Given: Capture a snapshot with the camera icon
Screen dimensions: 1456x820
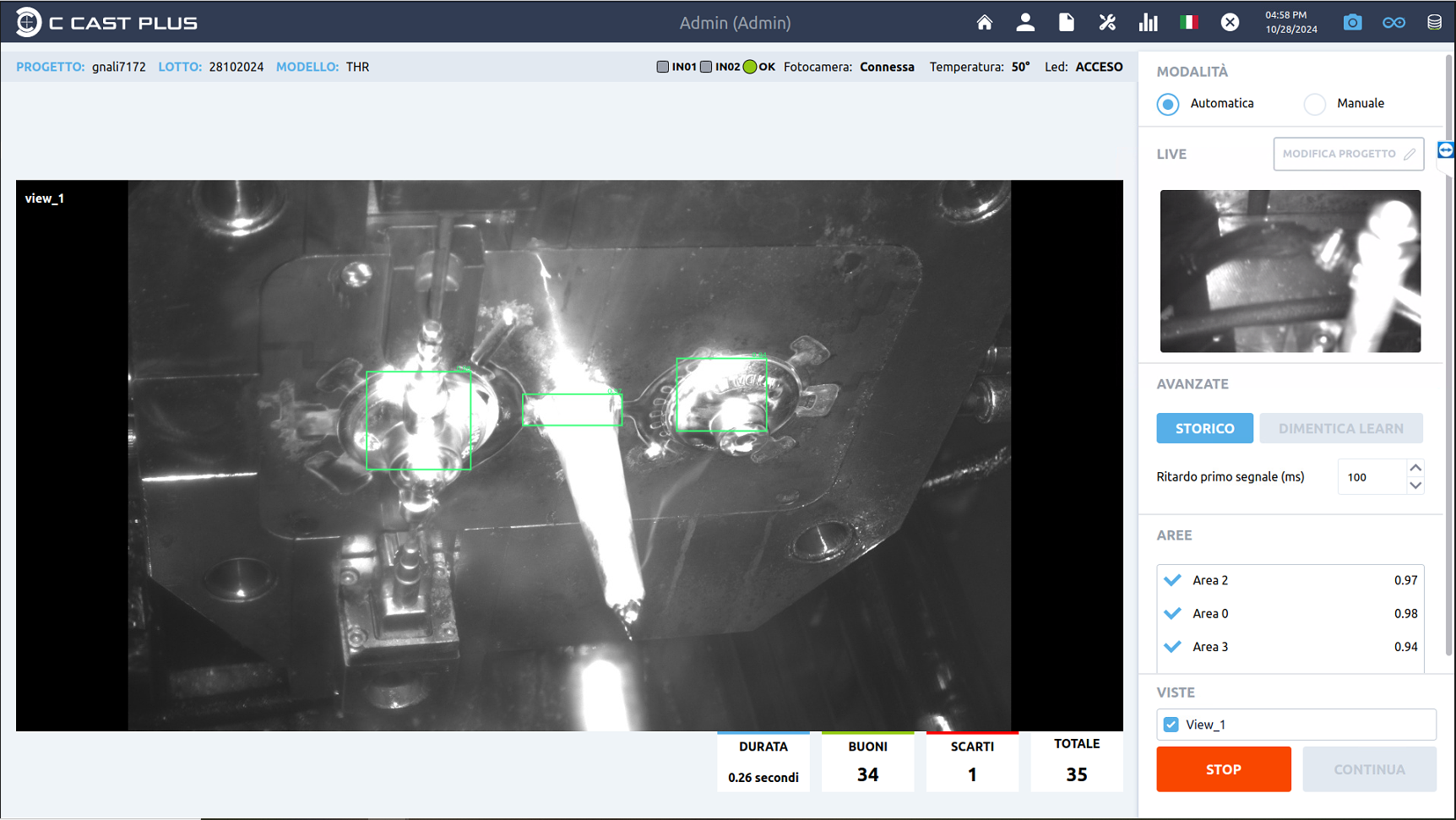Looking at the screenshot, I should [x=1352, y=22].
